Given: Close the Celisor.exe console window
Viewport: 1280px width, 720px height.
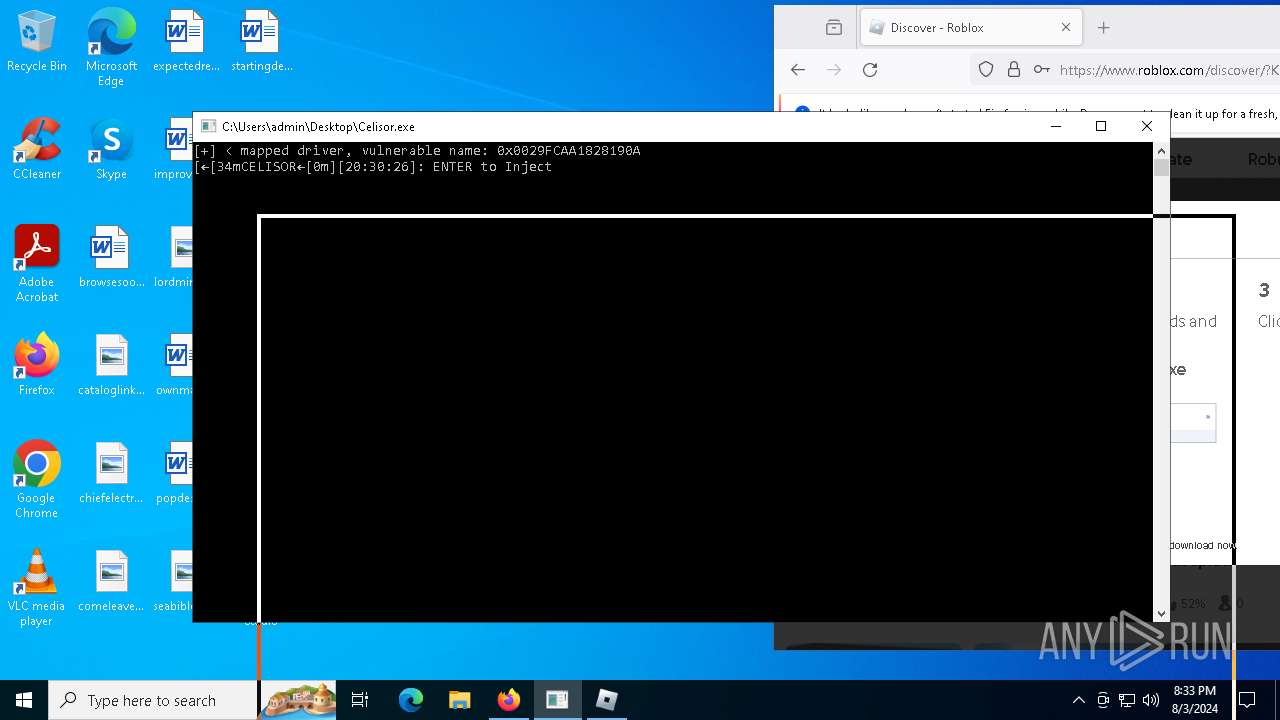Looking at the screenshot, I should pyautogui.click(x=1147, y=126).
